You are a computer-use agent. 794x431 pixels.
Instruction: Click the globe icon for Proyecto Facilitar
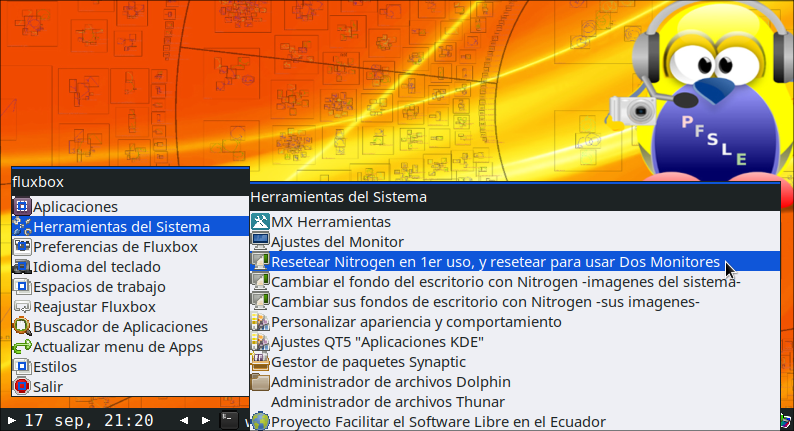coord(260,421)
